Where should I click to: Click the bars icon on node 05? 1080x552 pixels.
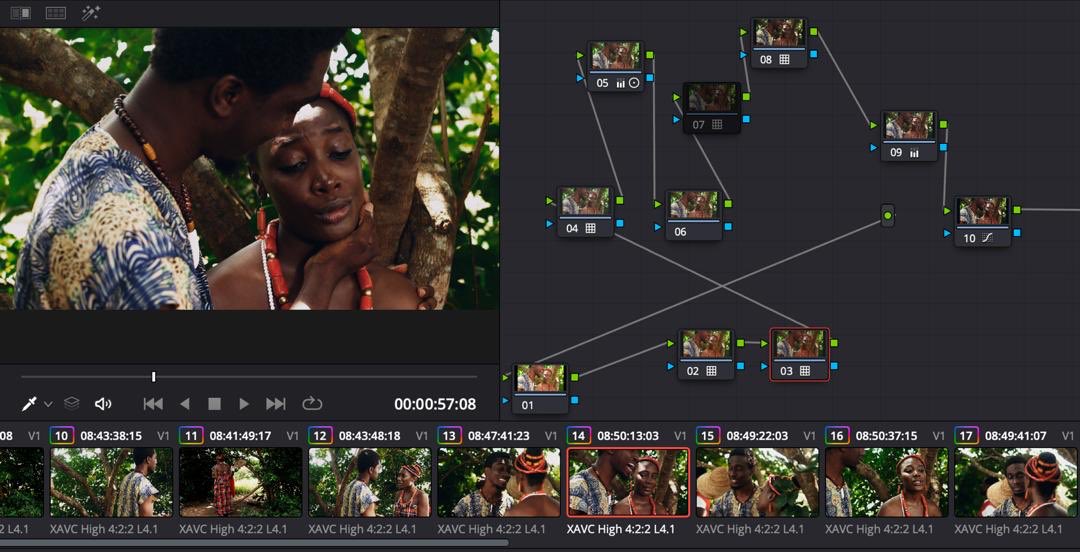[x=621, y=83]
